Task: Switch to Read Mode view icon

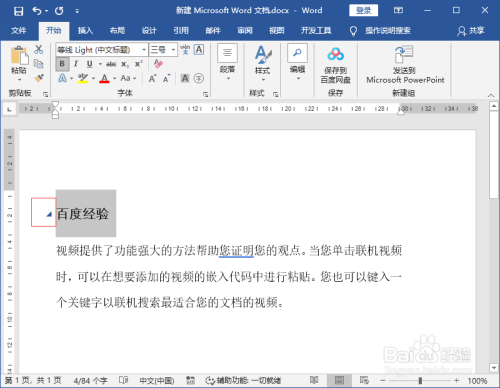Action: pos(314,380)
